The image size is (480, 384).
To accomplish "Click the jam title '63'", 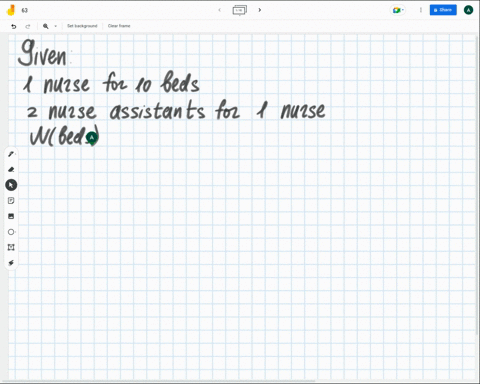I will 25,10.
